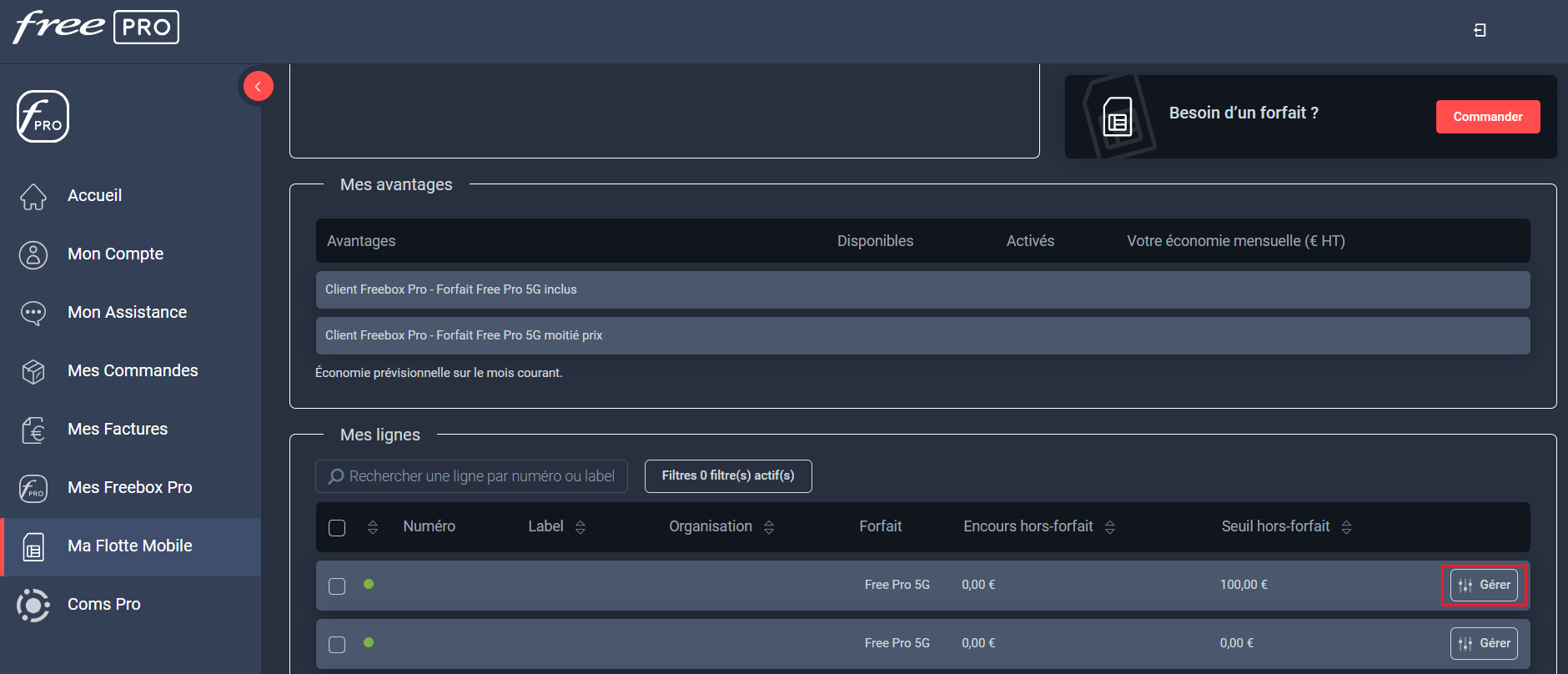Sort by status using arrows beside header checkbox
Screen dimensions: 1568x674
click(x=373, y=527)
